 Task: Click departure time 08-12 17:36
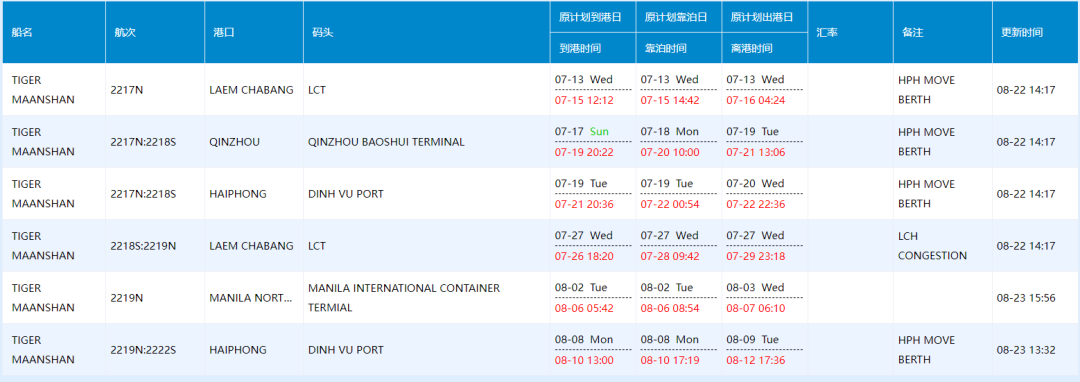(756, 360)
